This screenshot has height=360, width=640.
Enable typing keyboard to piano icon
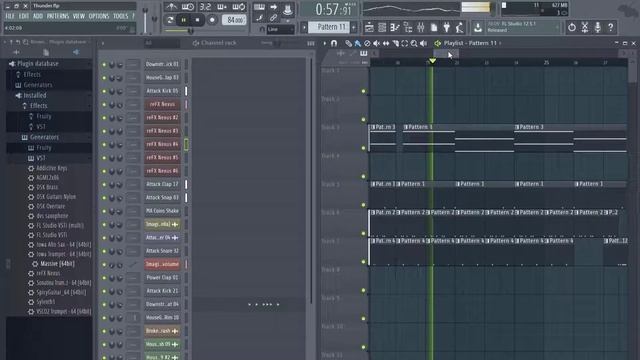tap(259, 7)
